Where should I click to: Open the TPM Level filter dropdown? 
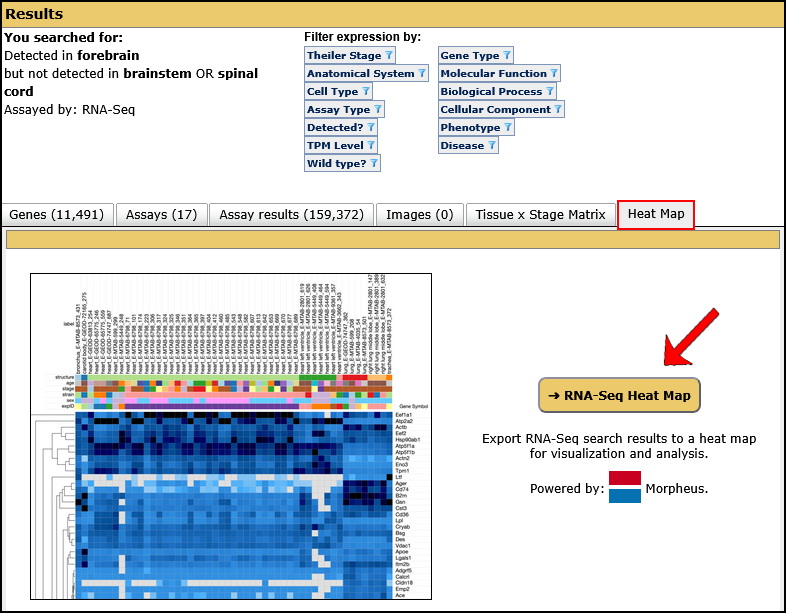point(341,146)
